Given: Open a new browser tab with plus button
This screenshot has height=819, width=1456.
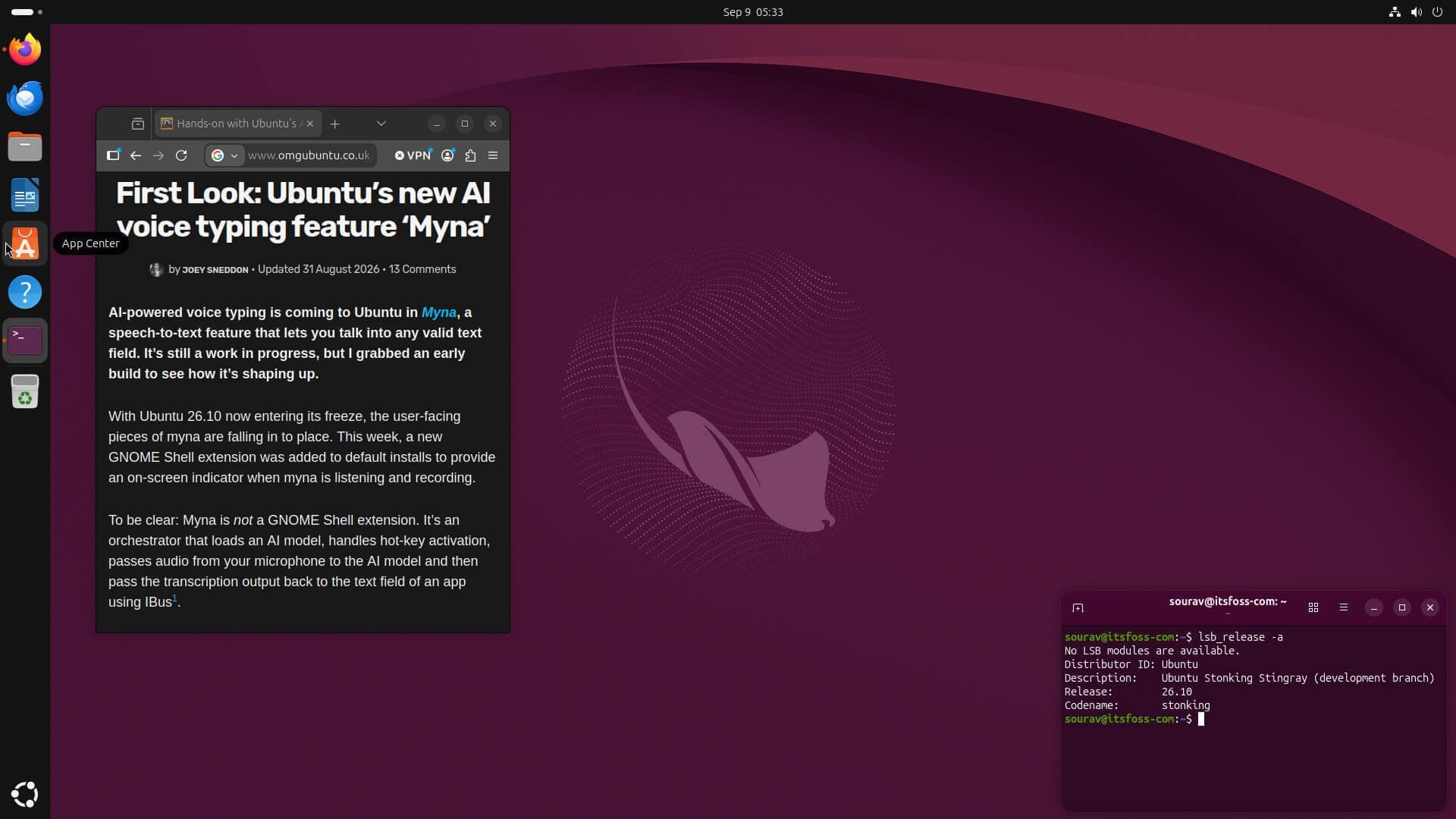Looking at the screenshot, I should tap(334, 124).
